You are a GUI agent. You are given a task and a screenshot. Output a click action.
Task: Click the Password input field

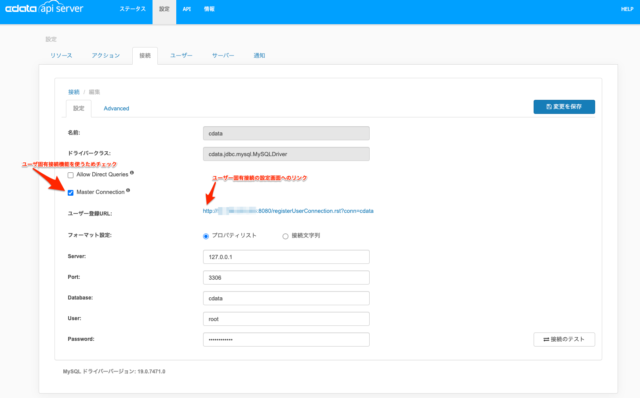(286, 340)
